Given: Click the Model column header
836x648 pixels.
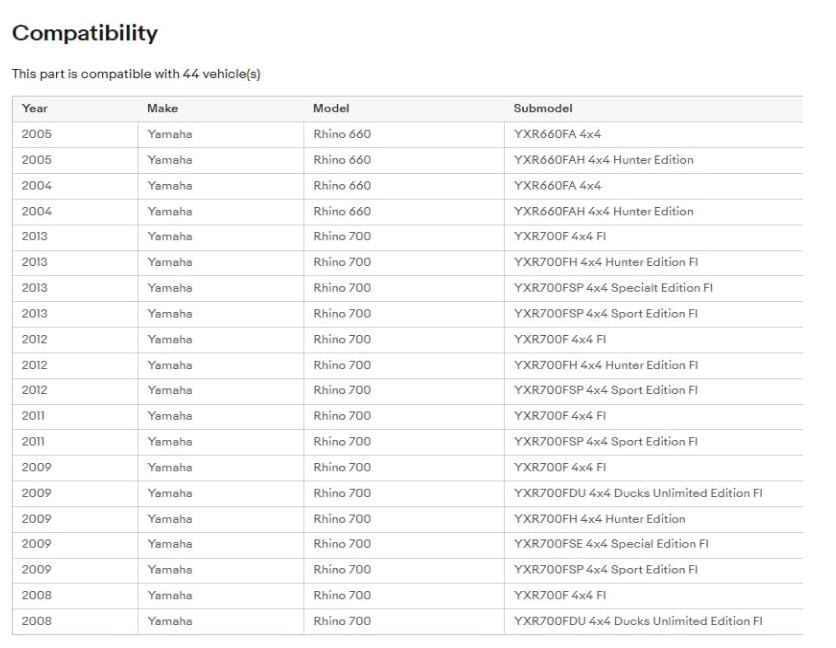Looking at the screenshot, I should click(331, 108).
